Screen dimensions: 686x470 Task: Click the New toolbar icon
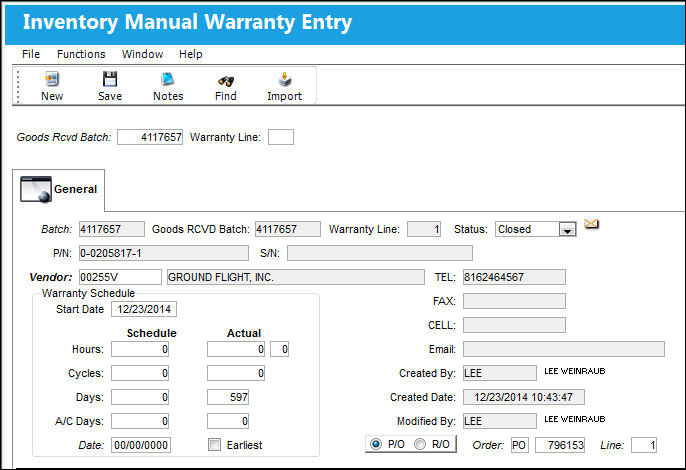click(52, 79)
